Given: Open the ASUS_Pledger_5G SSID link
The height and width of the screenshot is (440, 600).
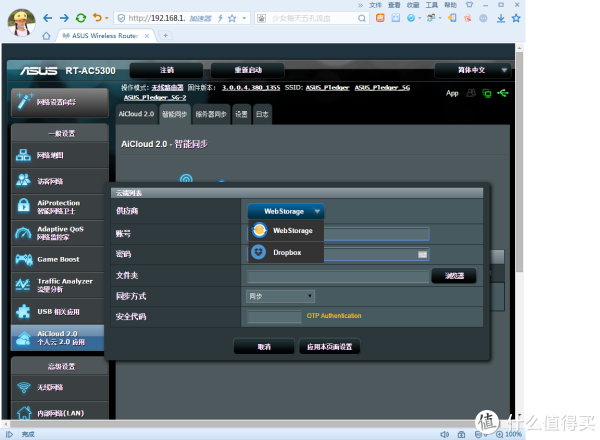Looking at the screenshot, I should point(382,88).
